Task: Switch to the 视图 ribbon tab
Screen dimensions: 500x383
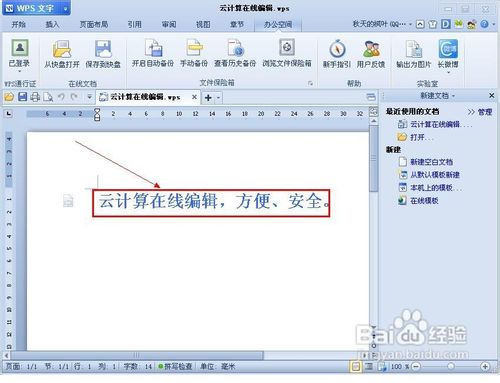Action: coord(203,24)
